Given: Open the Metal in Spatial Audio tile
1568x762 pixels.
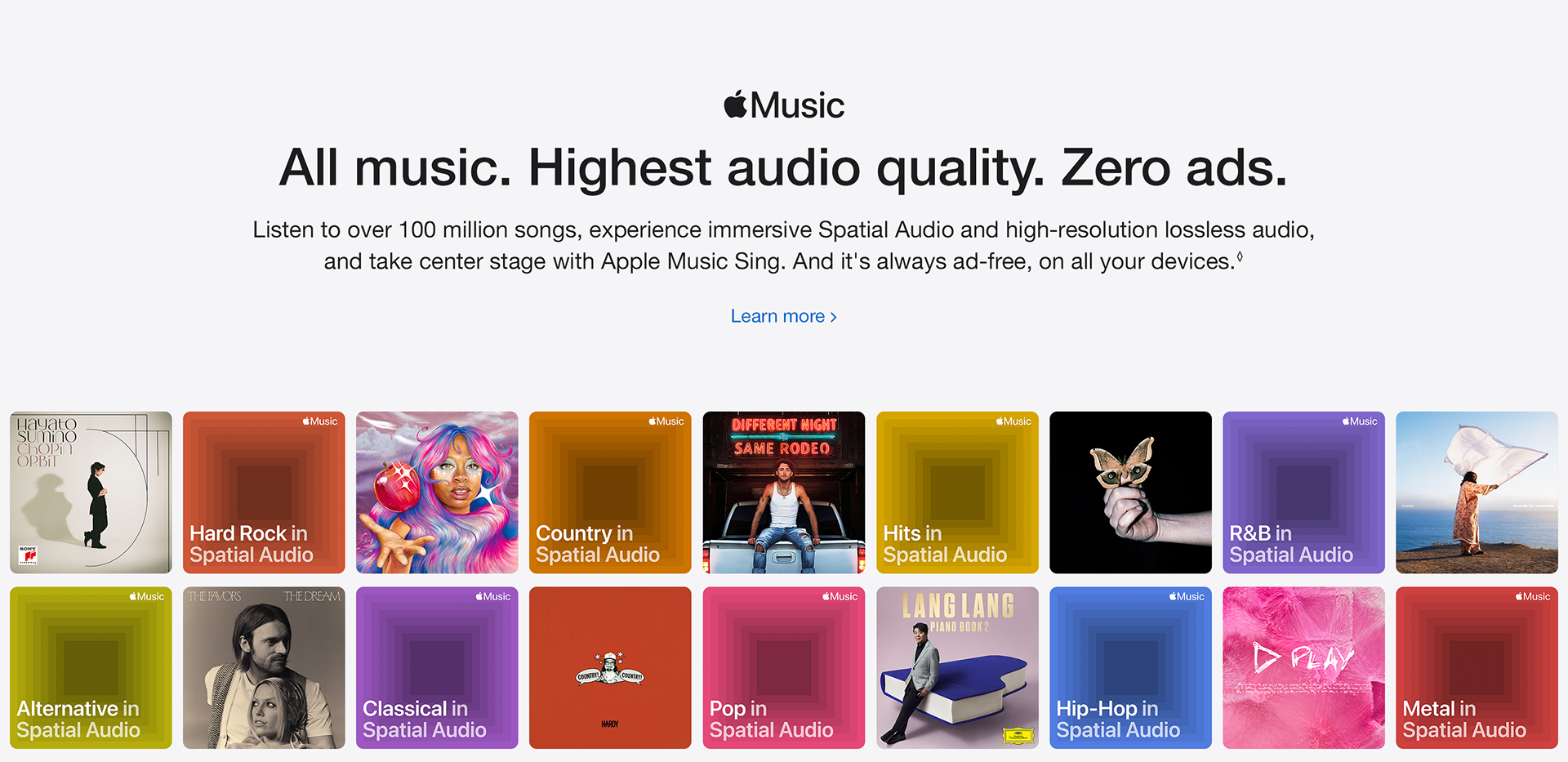Looking at the screenshot, I should coord(1477,667).
